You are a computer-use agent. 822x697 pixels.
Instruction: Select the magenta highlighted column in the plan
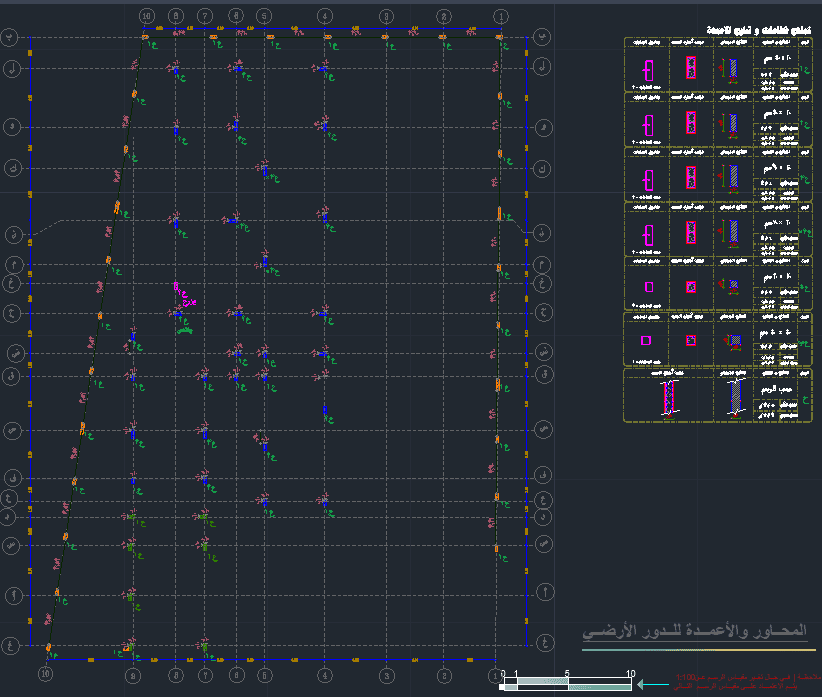click(176, 286)
